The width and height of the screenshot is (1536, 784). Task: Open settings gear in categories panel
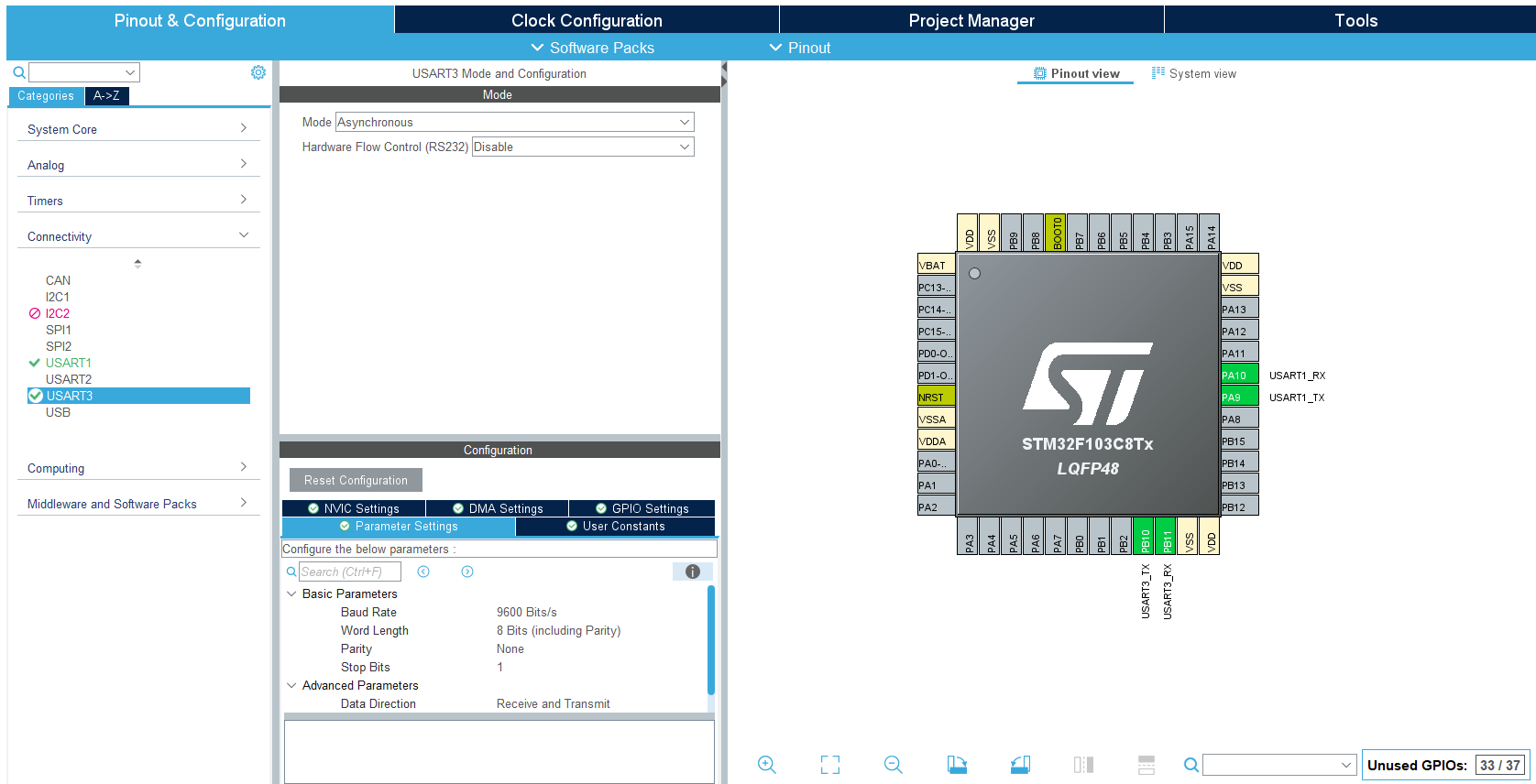(258, 72)
